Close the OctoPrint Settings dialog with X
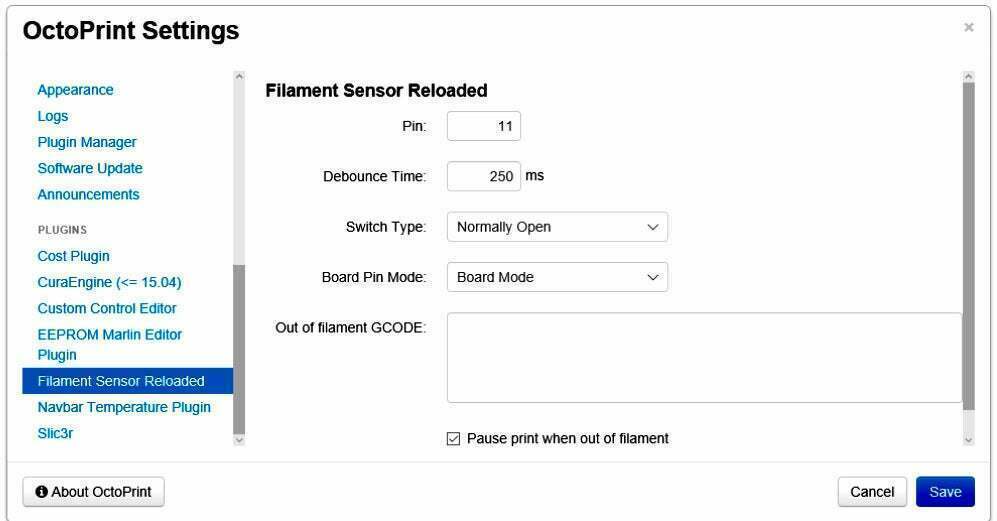 click(968, 28)
